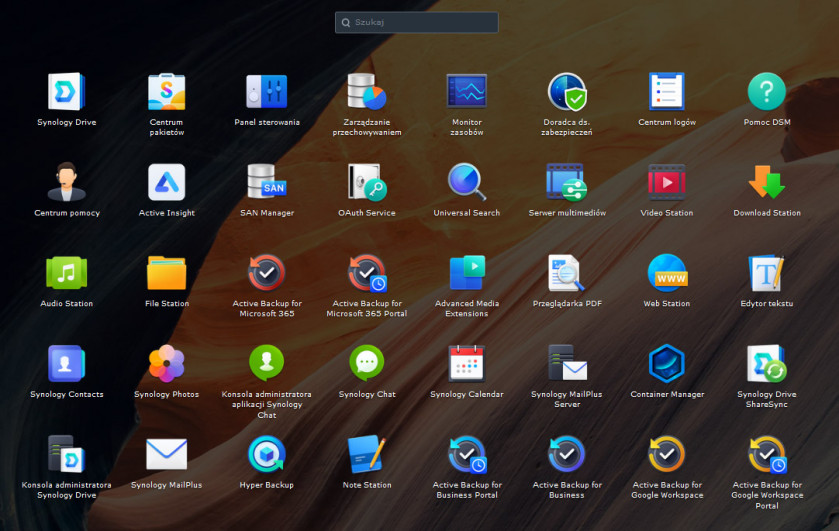
Task: Open Panel sterowania
Action: [266, 92]
